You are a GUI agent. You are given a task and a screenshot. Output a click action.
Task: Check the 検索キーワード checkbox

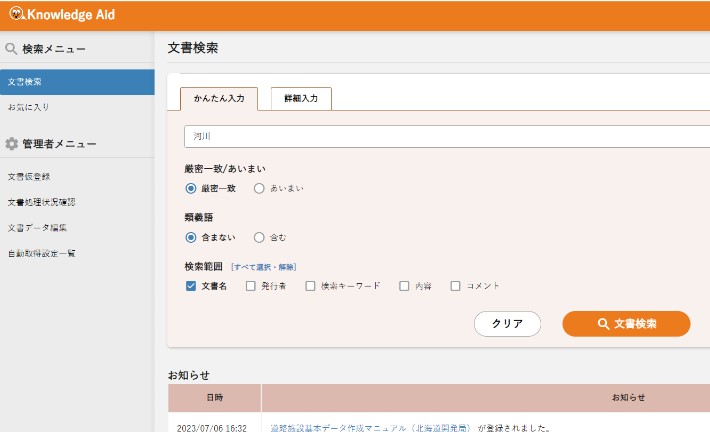(310, 286)
